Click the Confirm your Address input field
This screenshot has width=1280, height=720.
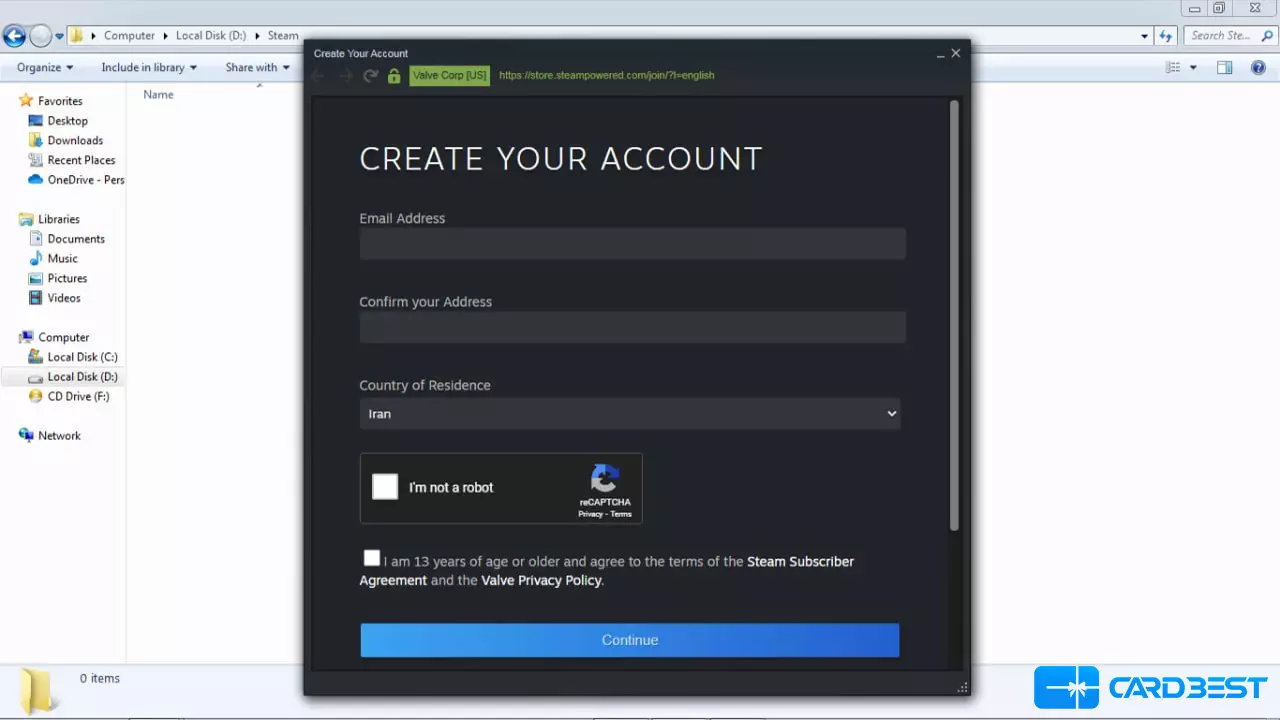pyautogui.click(x=632, y=327)
